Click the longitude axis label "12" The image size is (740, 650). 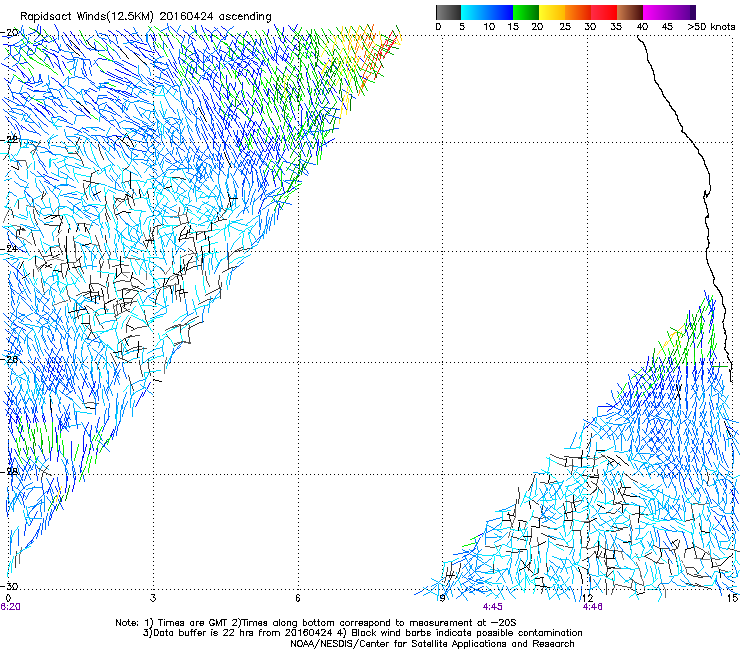pos(588,598)
